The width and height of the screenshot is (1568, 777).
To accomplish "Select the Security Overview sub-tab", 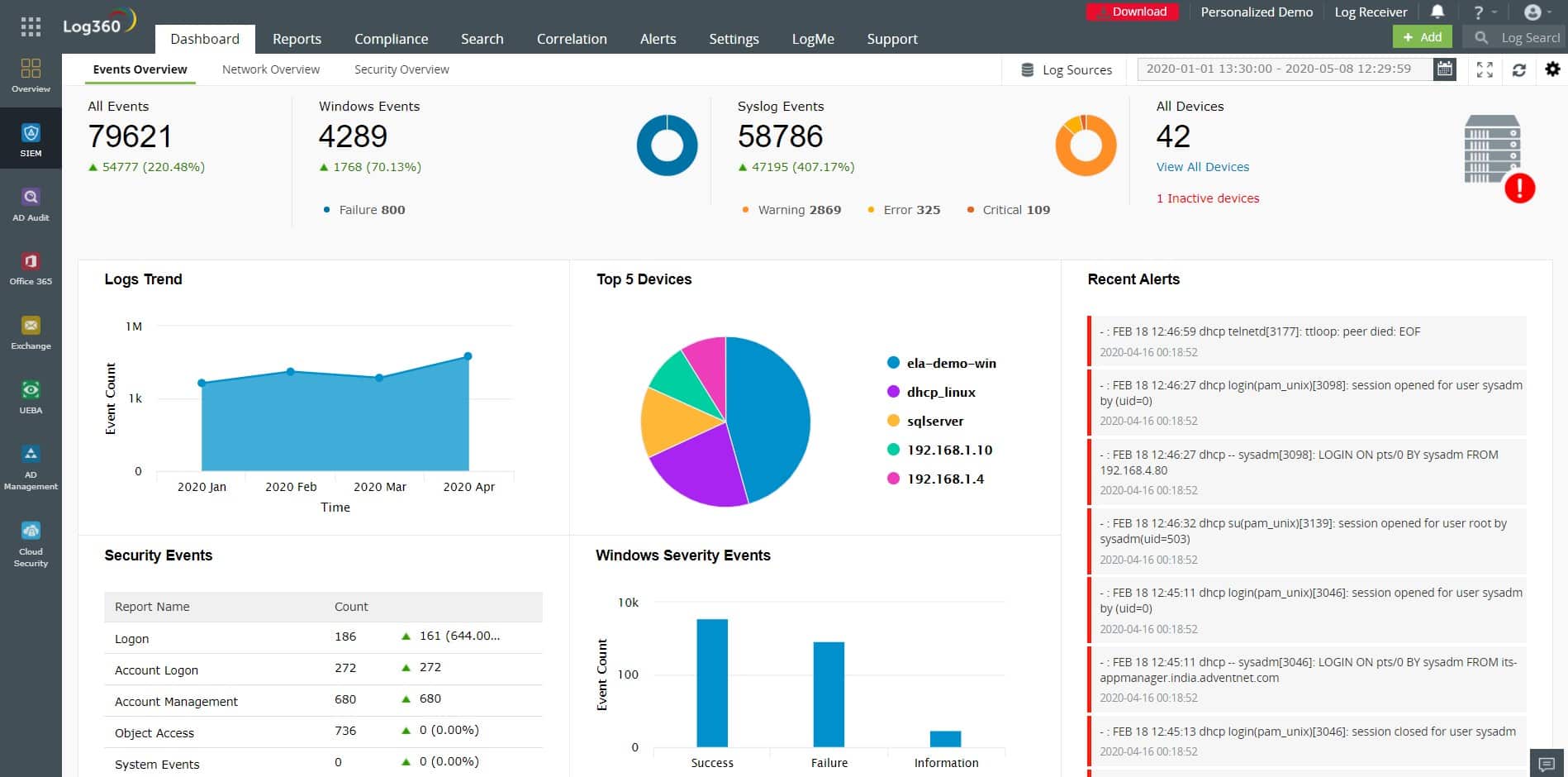I will [x=402, y=69].
